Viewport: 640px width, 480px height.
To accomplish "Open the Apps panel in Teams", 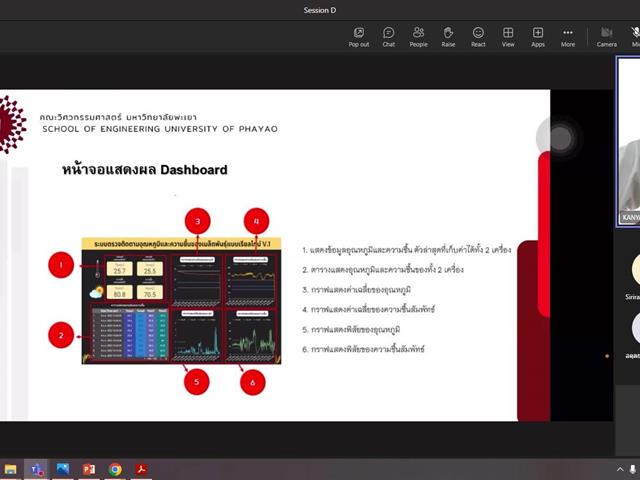I will coord(538,37).
